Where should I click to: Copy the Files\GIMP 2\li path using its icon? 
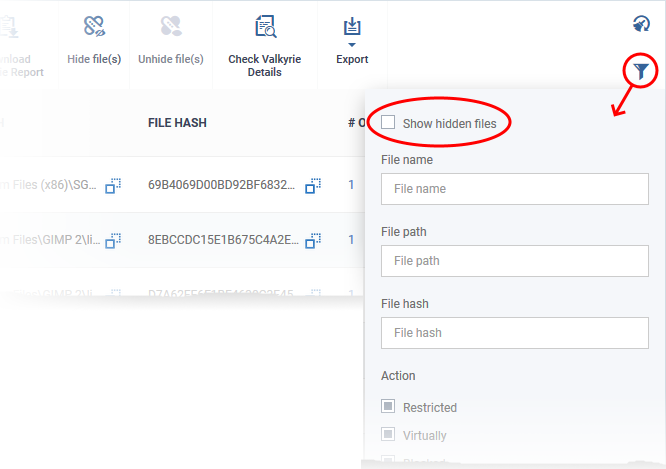(113, 240)
